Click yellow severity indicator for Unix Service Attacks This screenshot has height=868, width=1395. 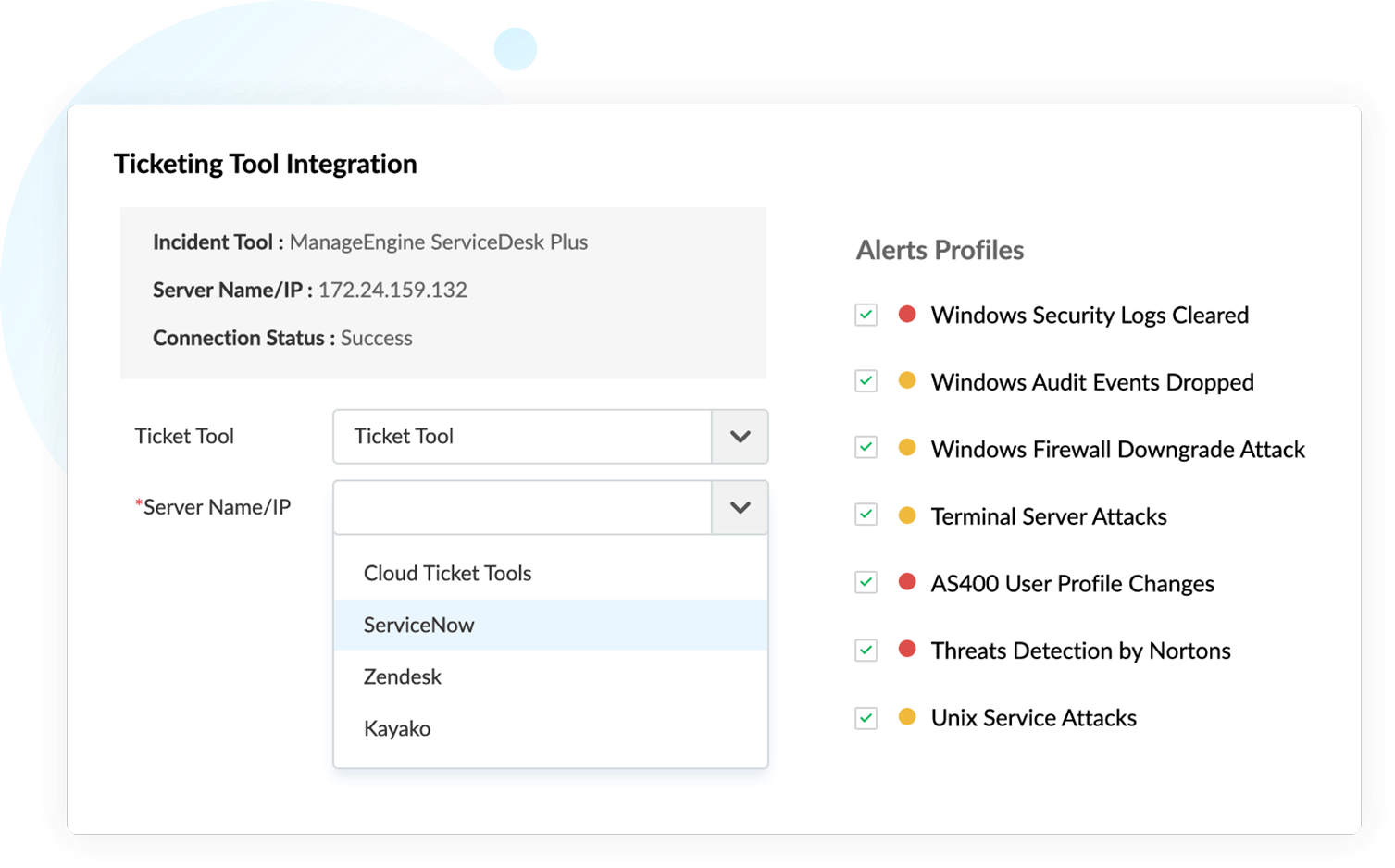click(x=907, y=717)
